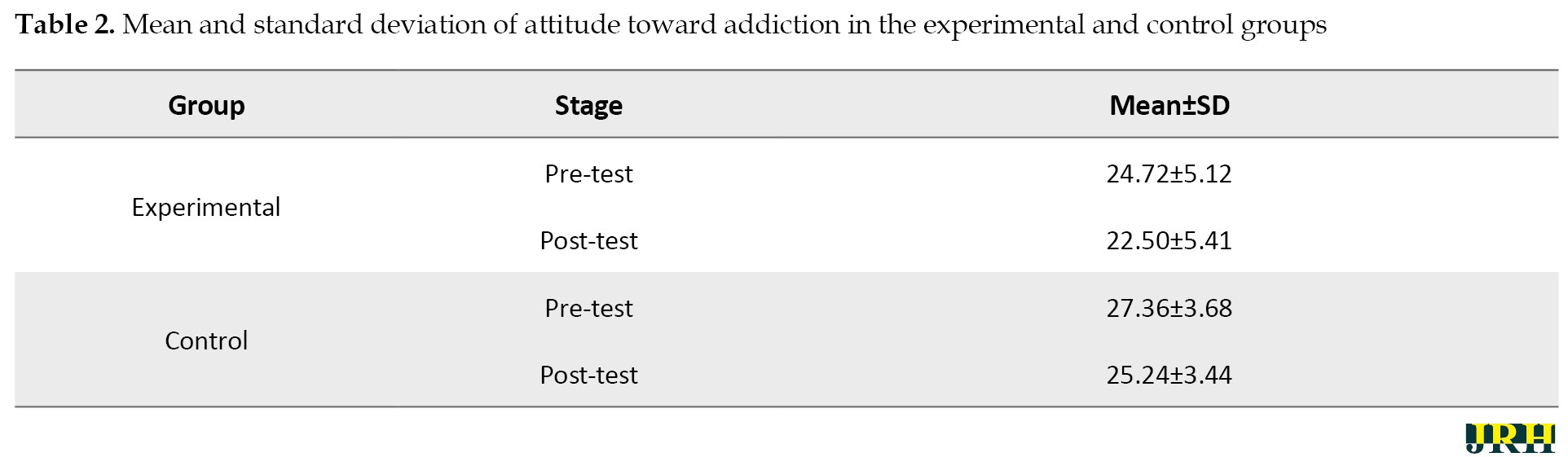1568x457 pixels.
Task: Click the value 25.24±3.44
Action: coord(1169,375)
